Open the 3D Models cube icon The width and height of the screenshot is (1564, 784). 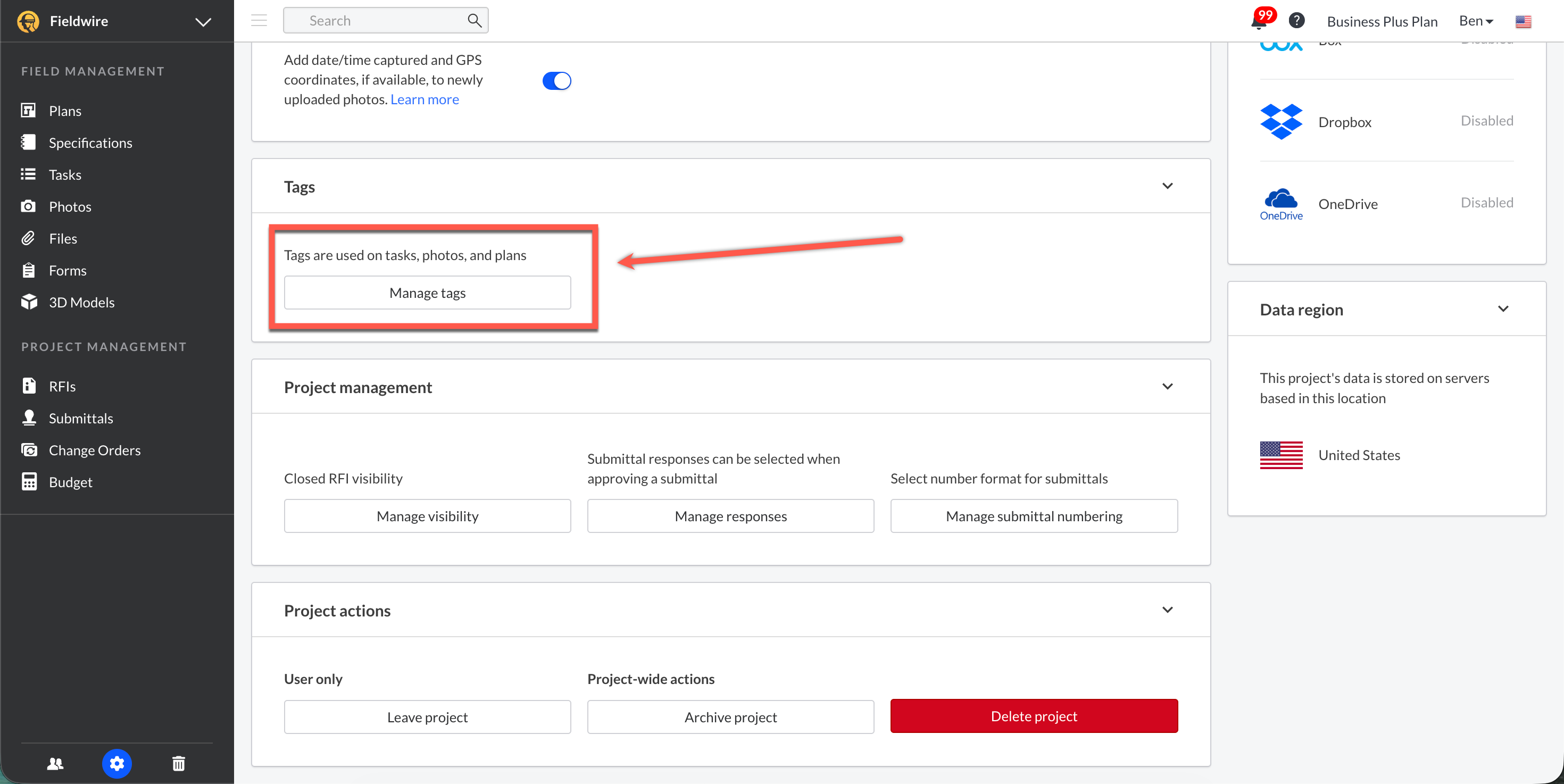click(29, 302)
